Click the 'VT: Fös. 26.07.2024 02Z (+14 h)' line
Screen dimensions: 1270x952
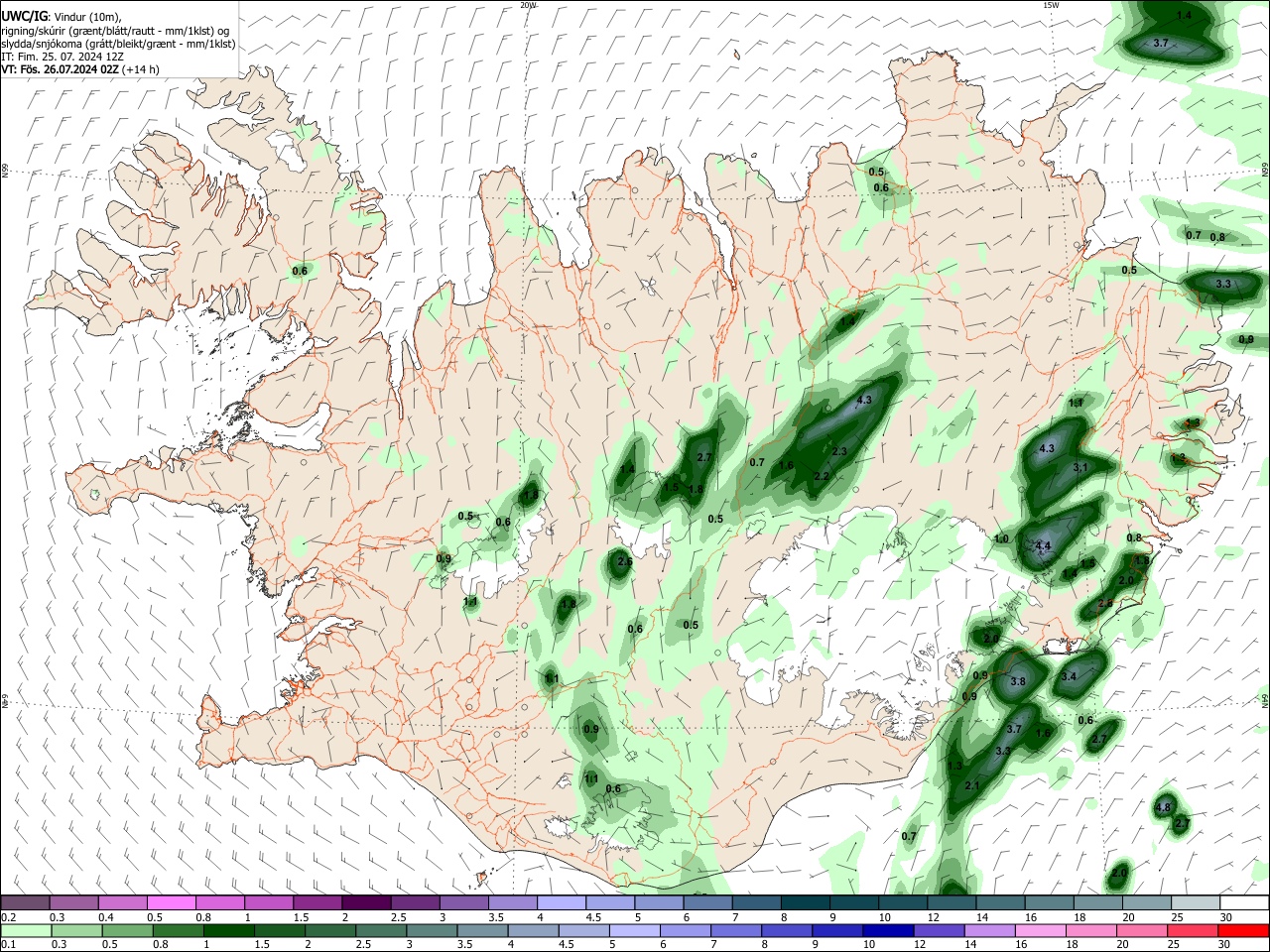(x=80, y=69)
